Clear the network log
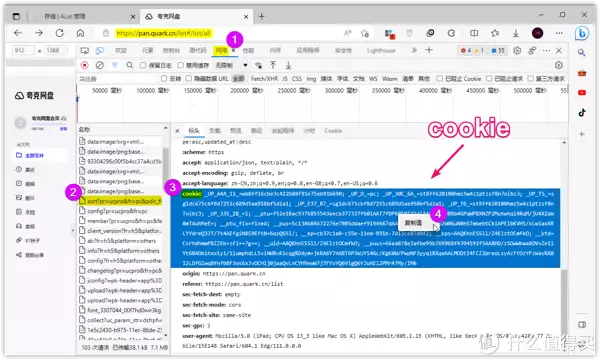The image size is (600, 360). click(100, 65)
